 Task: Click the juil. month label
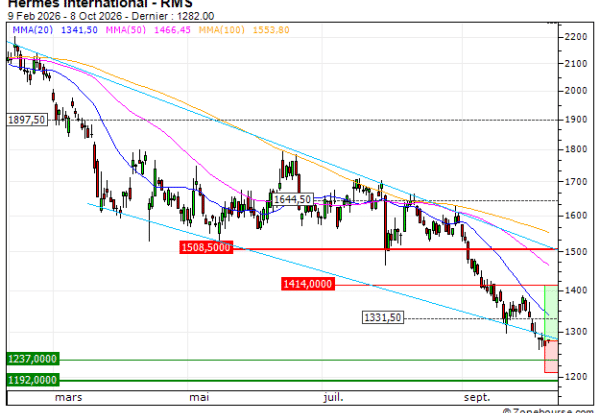(x=333, y=397)
